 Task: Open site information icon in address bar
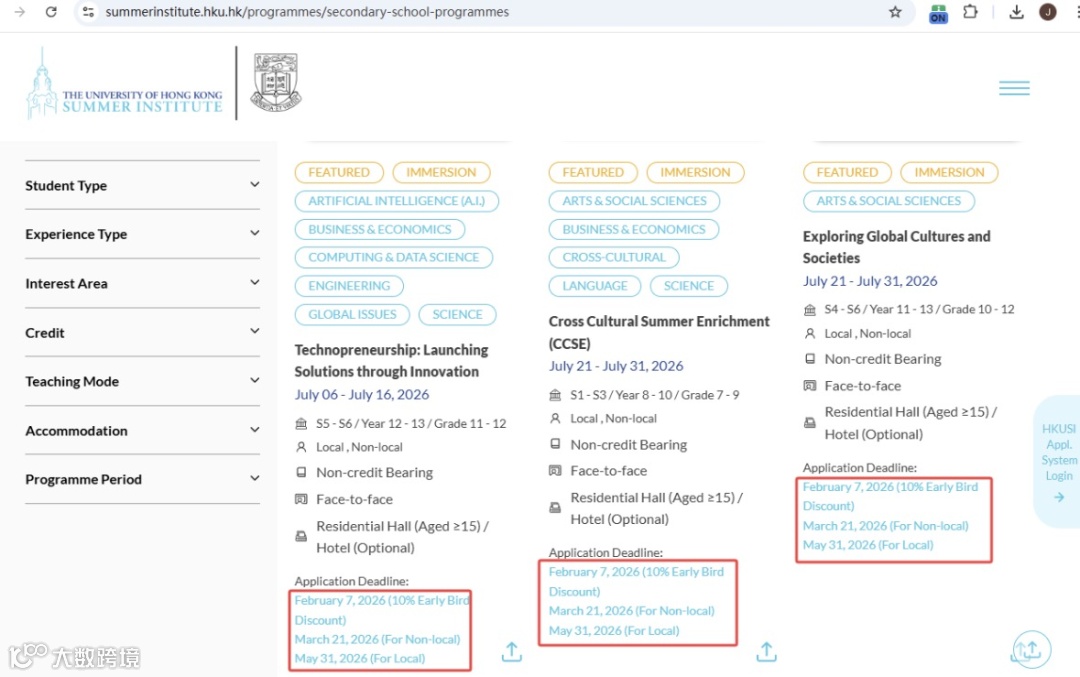pos(88,12)
